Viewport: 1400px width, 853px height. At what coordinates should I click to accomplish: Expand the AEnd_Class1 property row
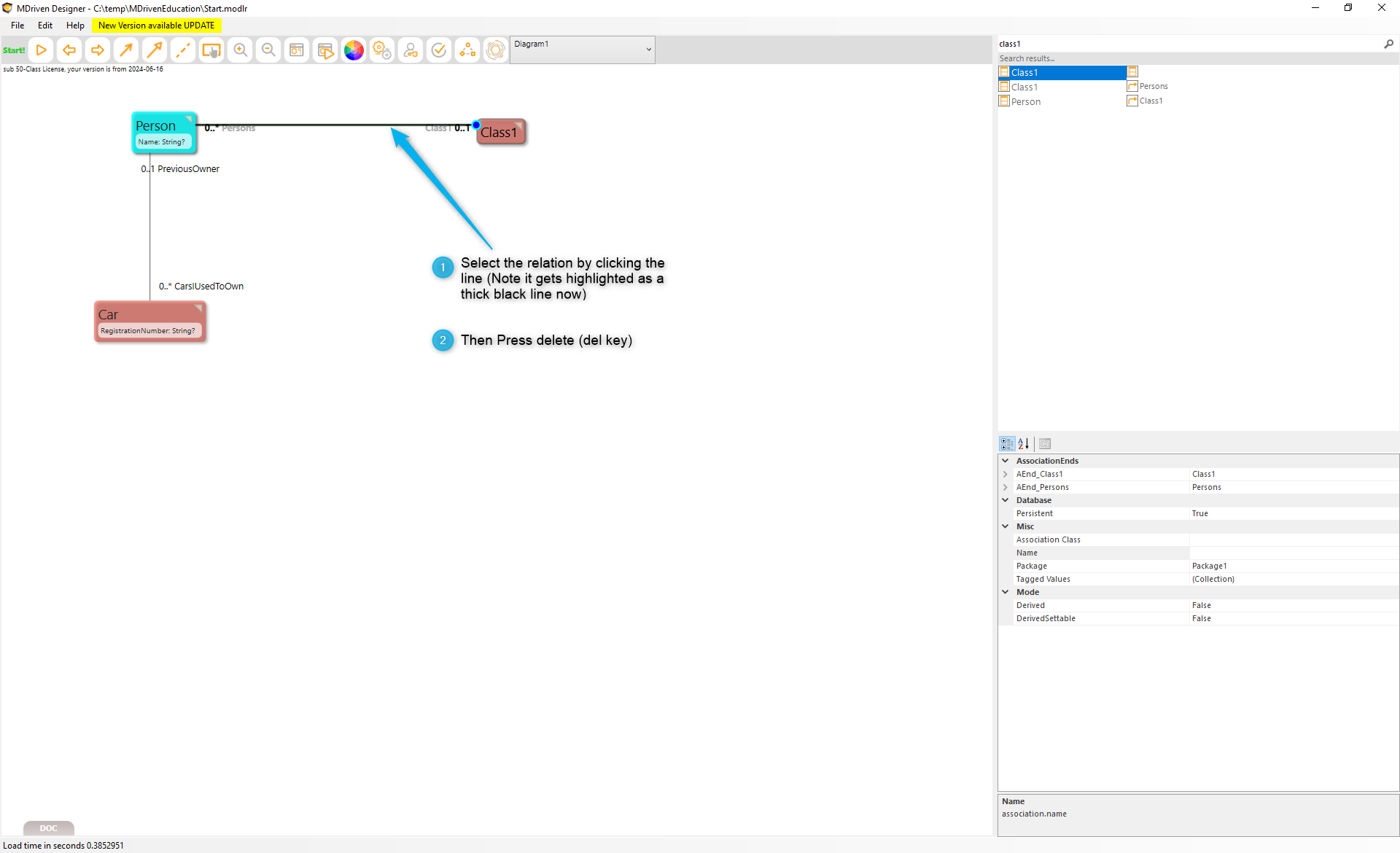[x=1006, y=474]
